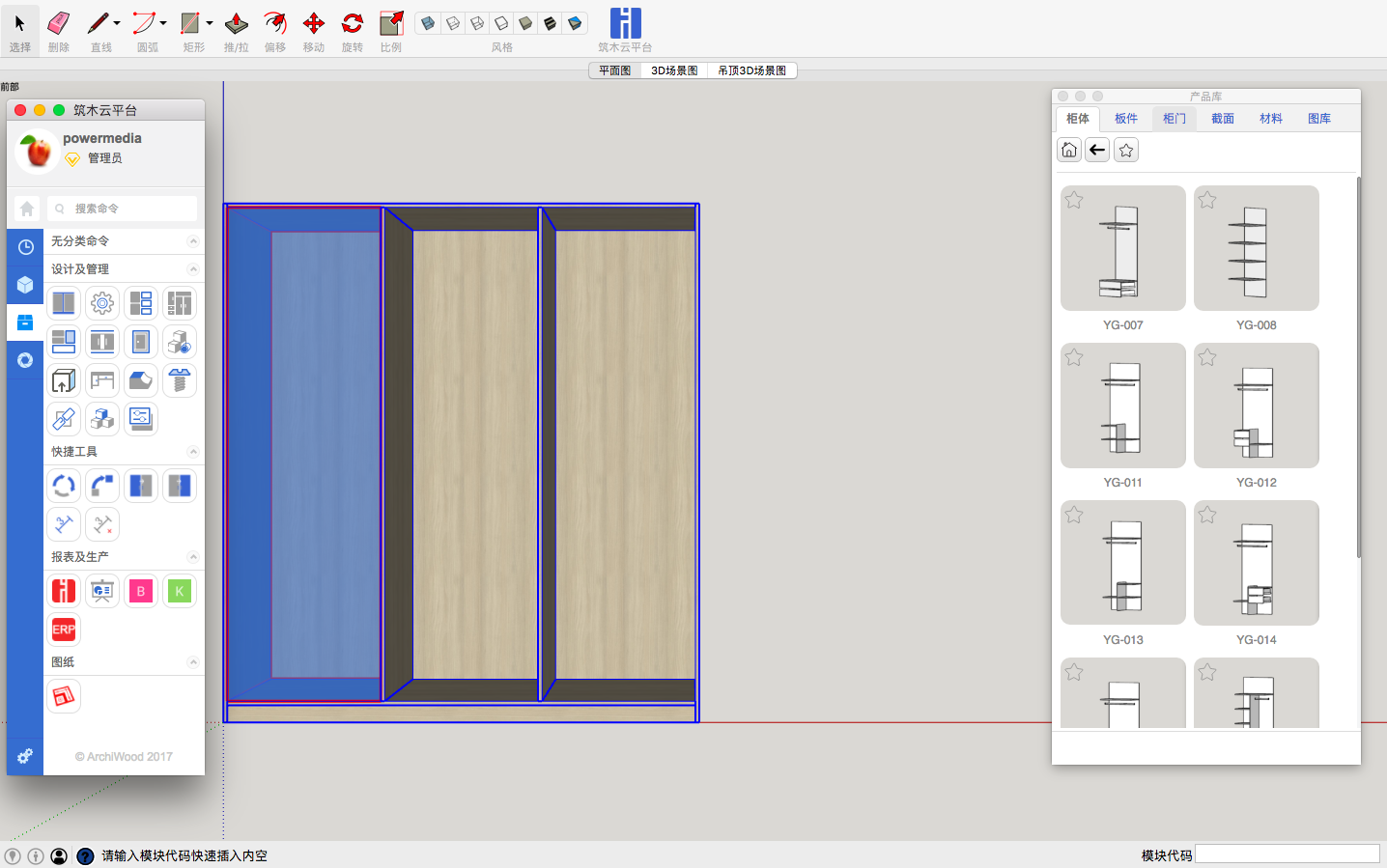Select the YG-008 cabinet thumbnail
This screenshot has height=868, width=1387.
pyautogui.click(x=1256, y=248)
